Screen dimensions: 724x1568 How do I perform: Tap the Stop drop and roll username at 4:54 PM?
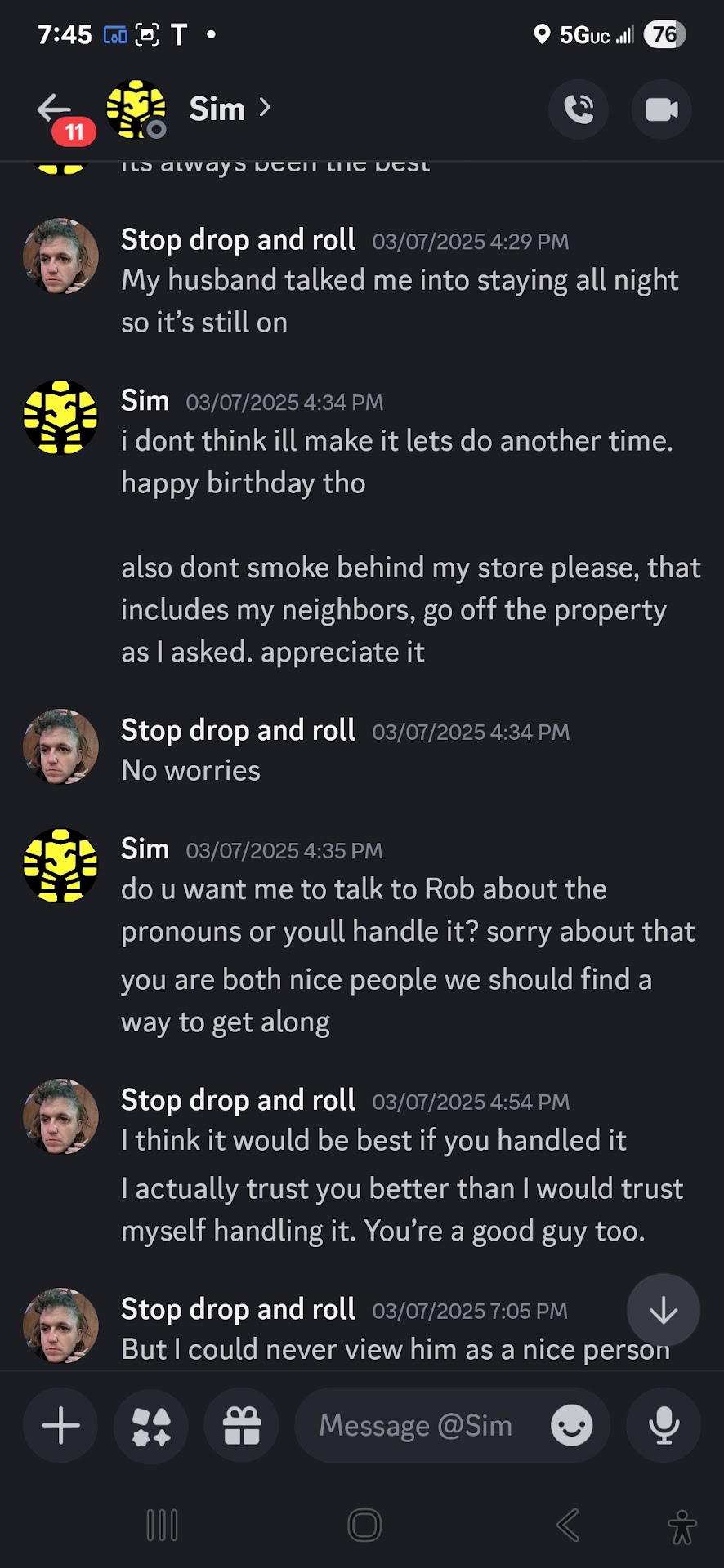tap(238, 1100)
